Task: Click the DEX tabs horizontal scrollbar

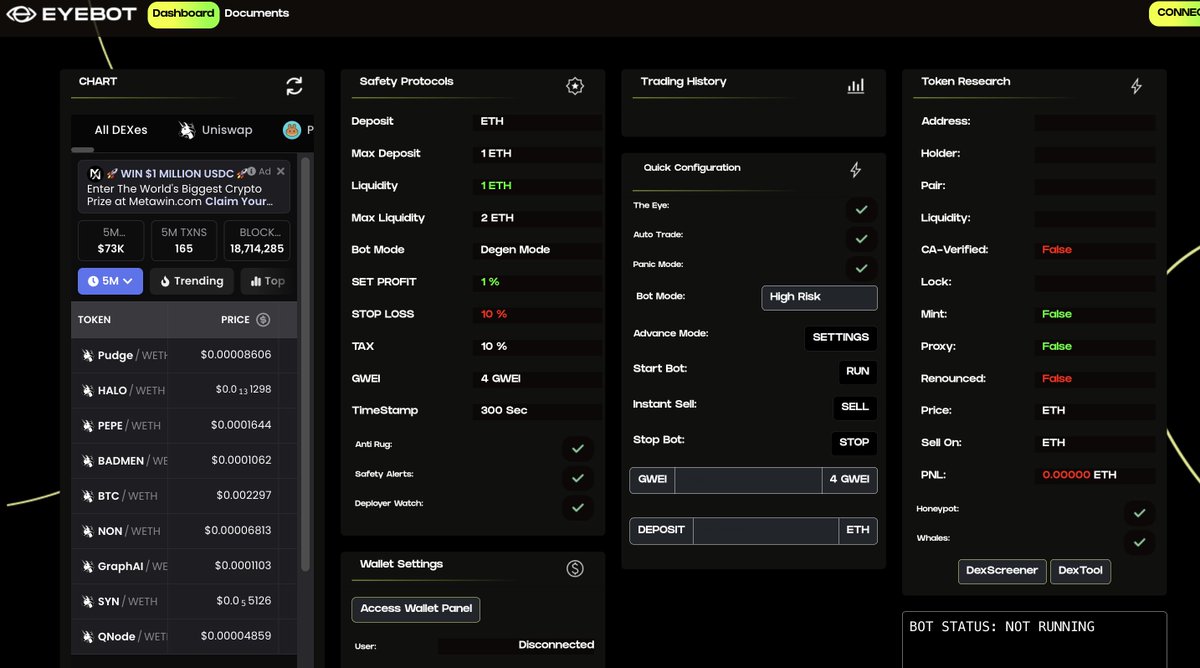Action: click(83, 150)
